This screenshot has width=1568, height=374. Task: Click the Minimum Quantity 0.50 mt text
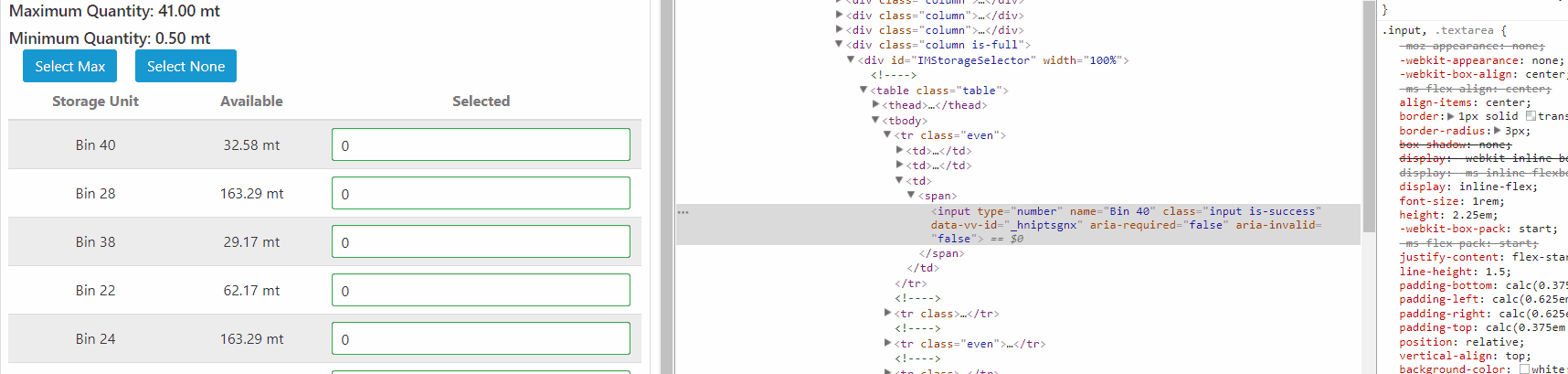click(110, 38)
